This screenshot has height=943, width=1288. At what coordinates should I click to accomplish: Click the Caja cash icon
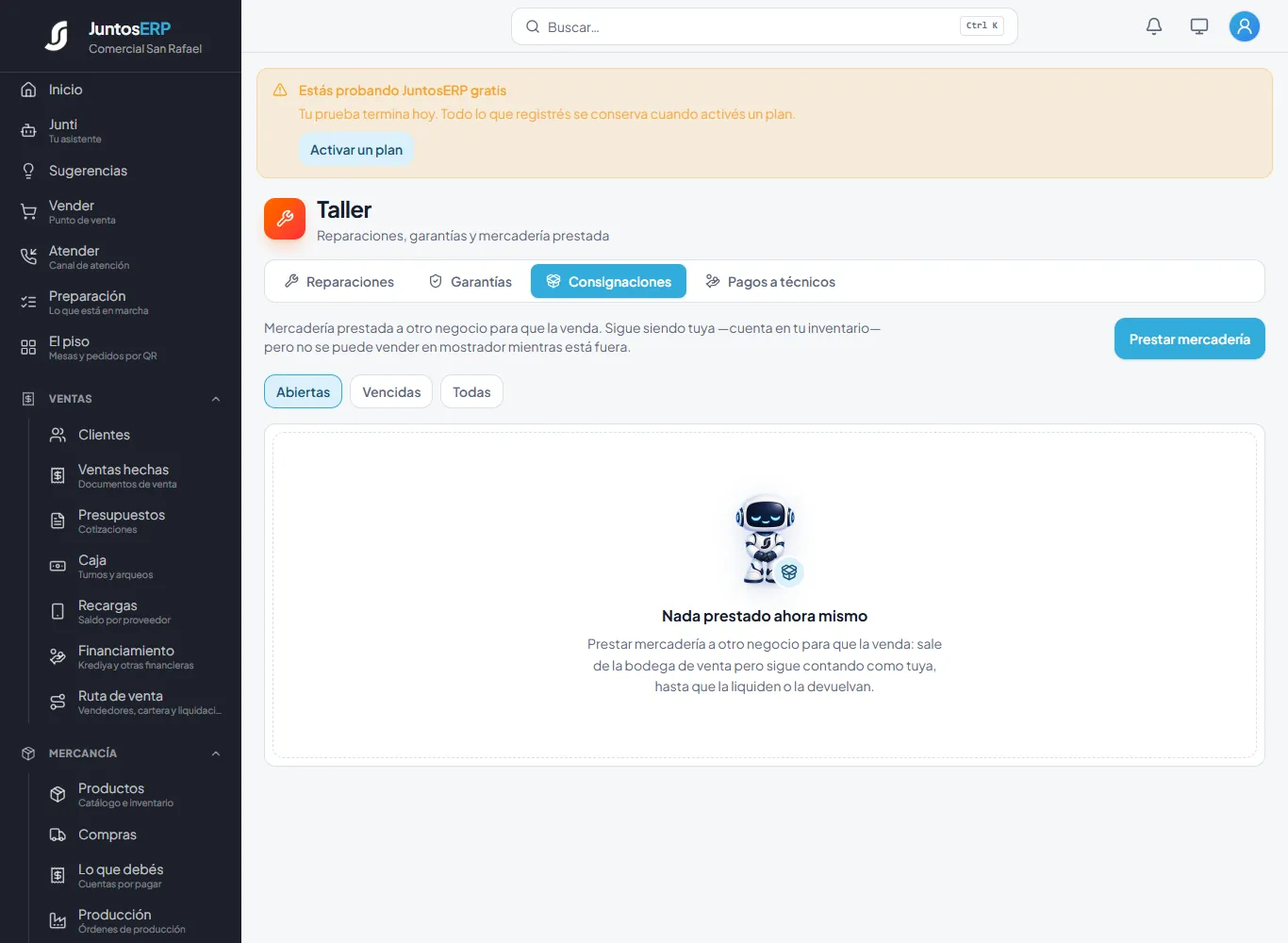(x=58, y=567)
